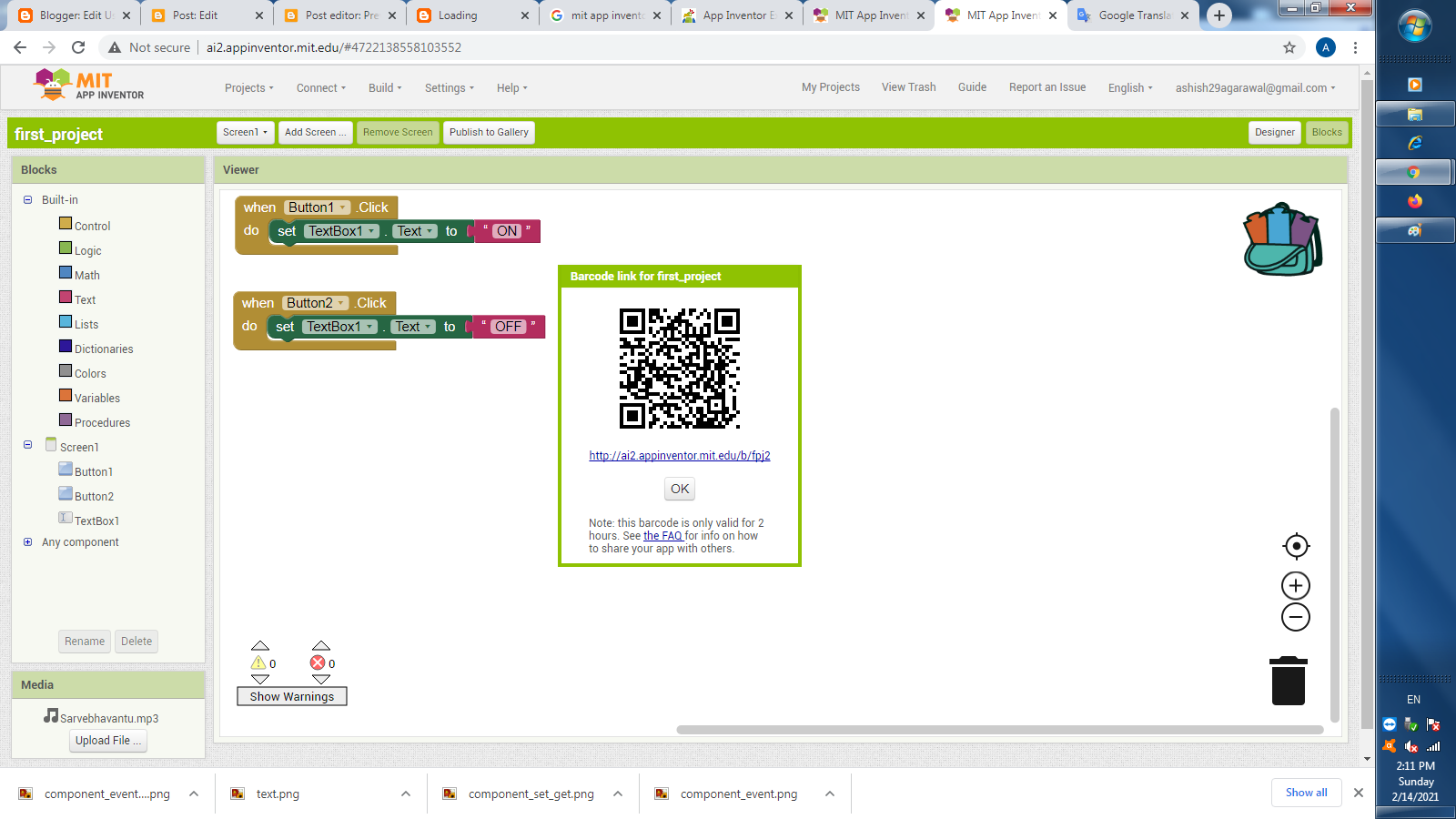Open the Control blocks drawer

coord(92,225)
